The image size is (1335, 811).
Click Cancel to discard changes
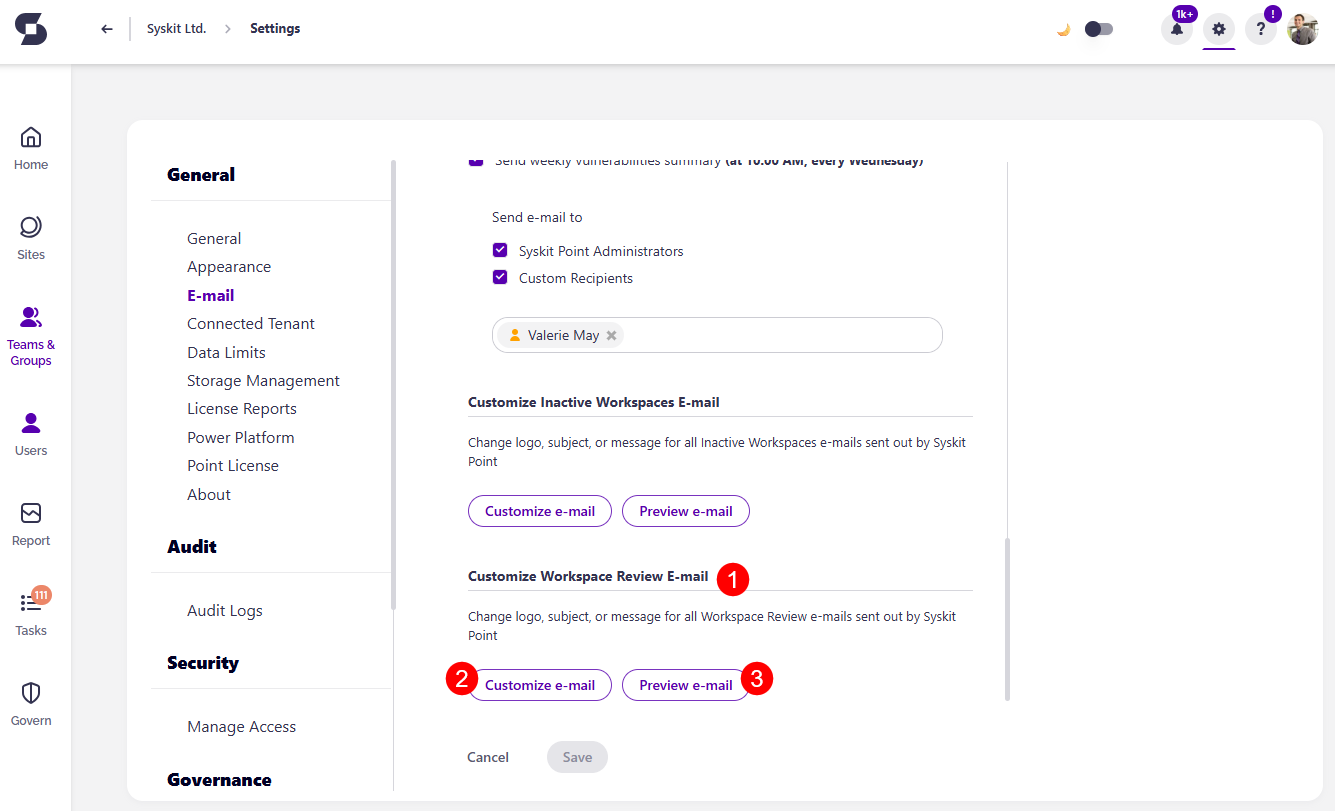487,757
